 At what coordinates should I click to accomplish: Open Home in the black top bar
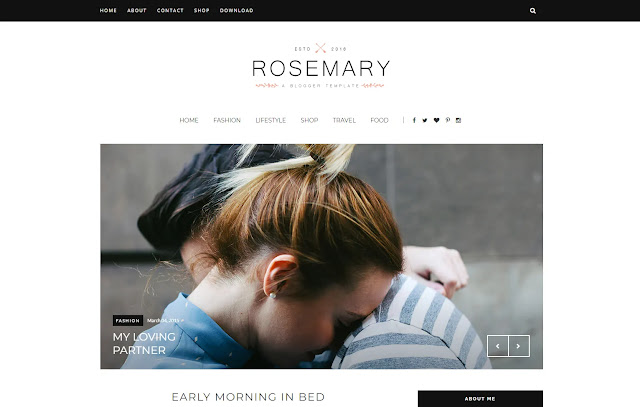click(x=108, y=10)
